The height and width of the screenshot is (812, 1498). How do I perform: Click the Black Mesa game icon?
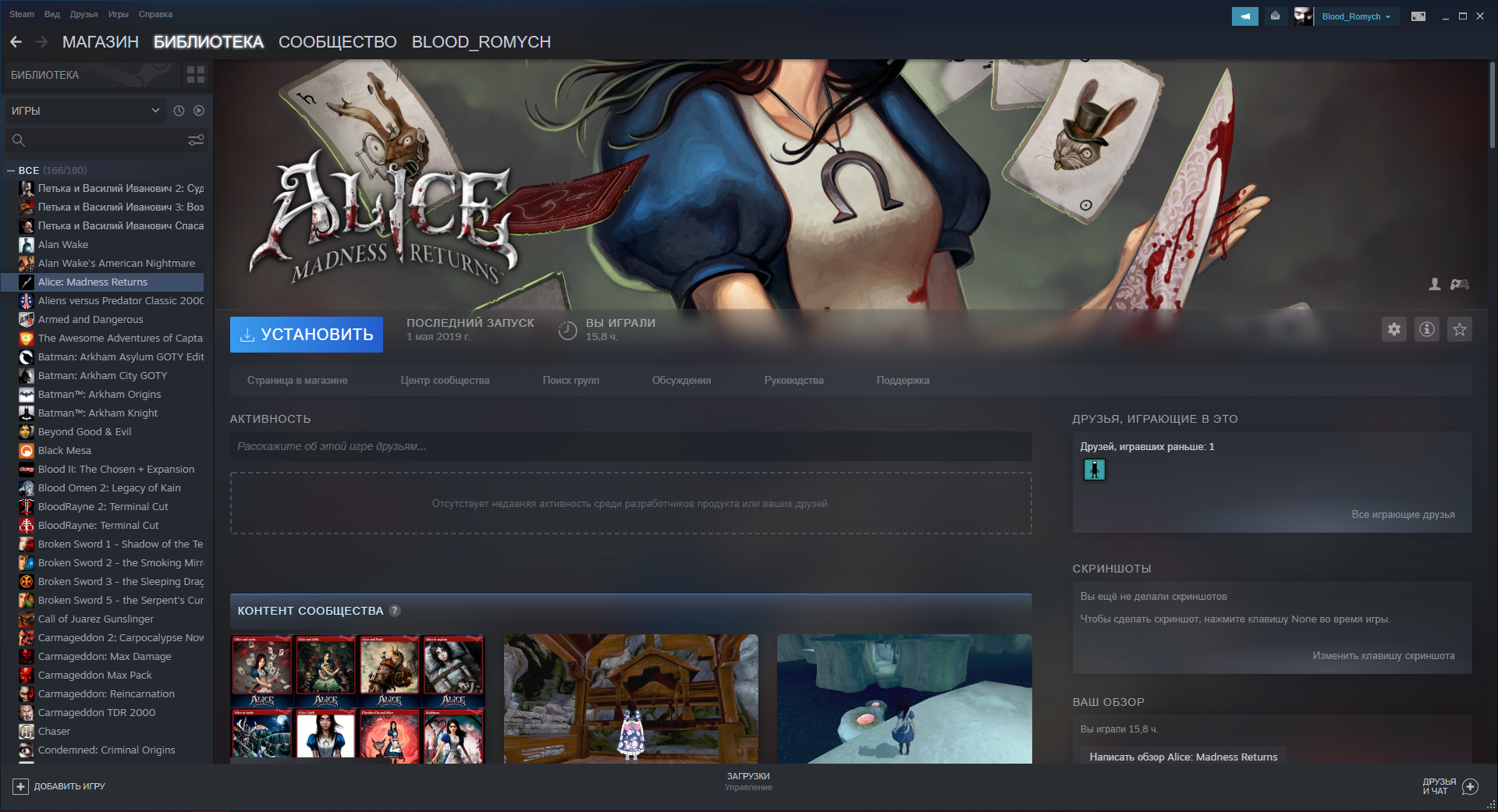coord(27,451)
